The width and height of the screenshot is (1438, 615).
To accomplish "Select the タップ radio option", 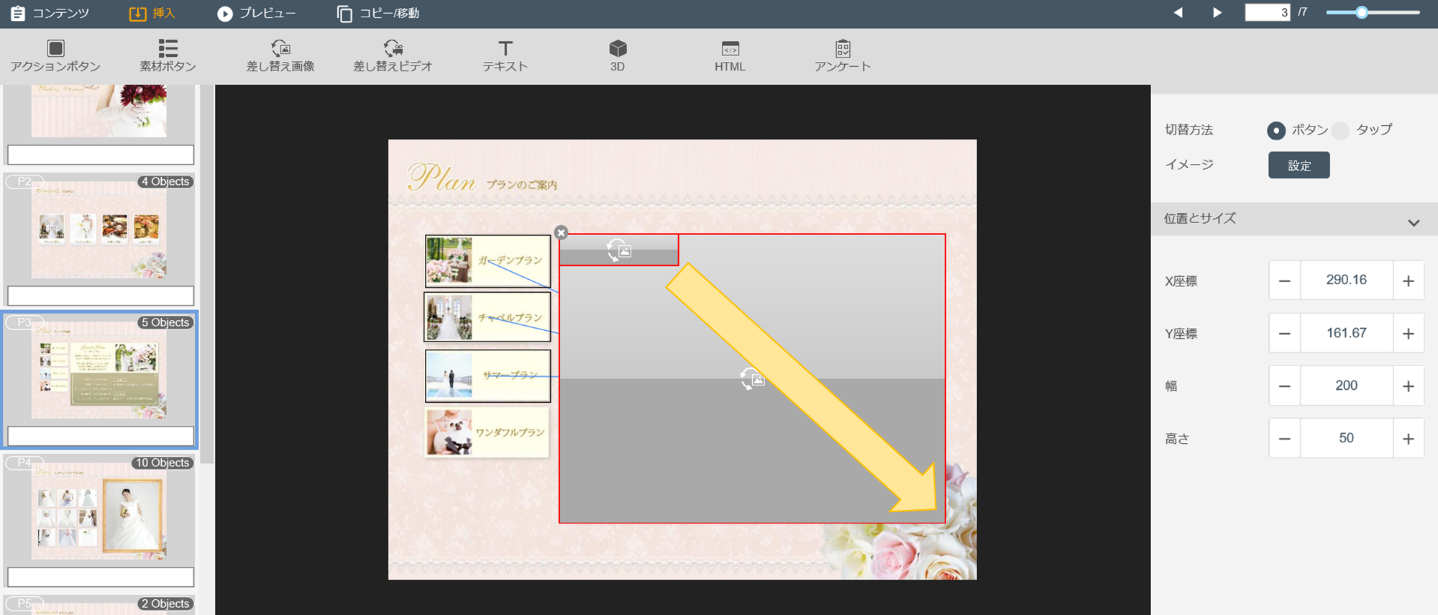I will [1340, 131].
